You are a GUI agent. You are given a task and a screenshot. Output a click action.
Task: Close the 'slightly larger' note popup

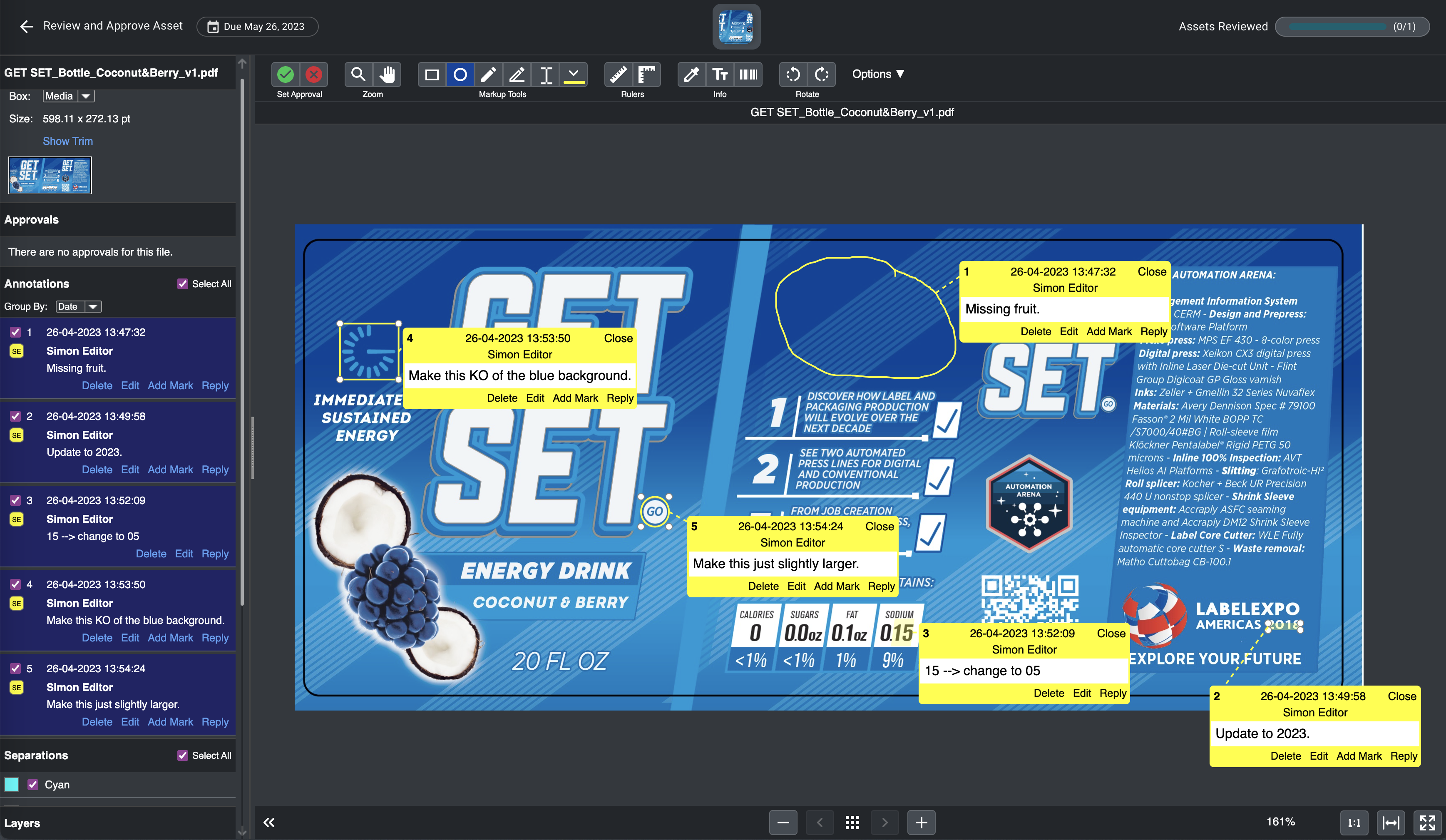(879, 526)
